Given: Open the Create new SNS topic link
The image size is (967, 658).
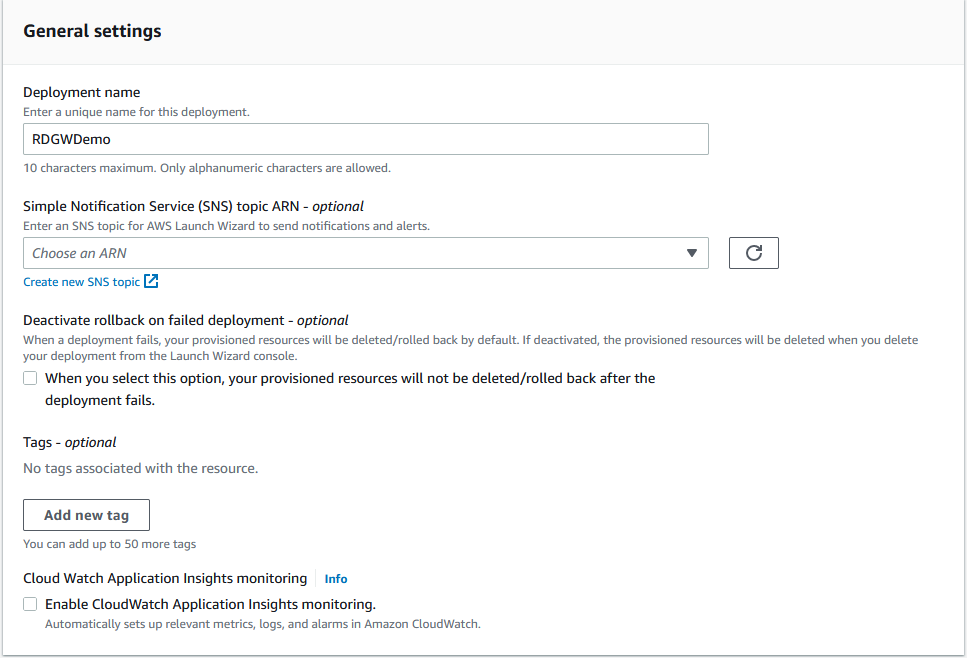Looking at the screenshot, I should 82,282.
